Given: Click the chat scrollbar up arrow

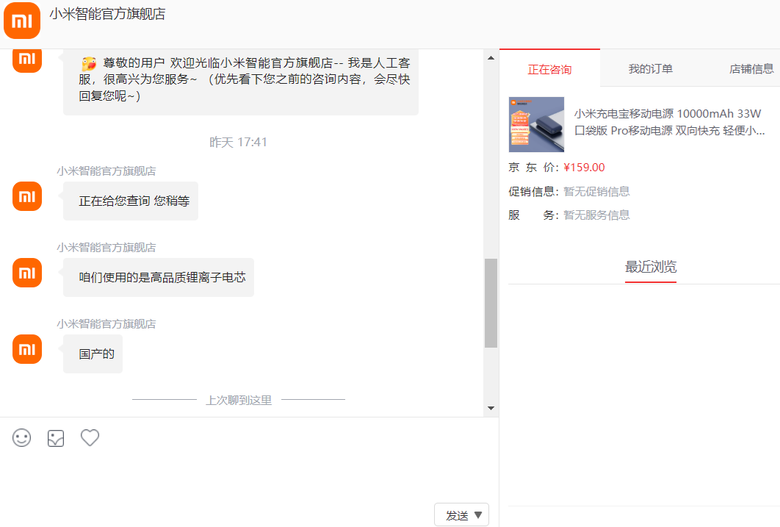Looking at the screenshot, I should point(491,58).
